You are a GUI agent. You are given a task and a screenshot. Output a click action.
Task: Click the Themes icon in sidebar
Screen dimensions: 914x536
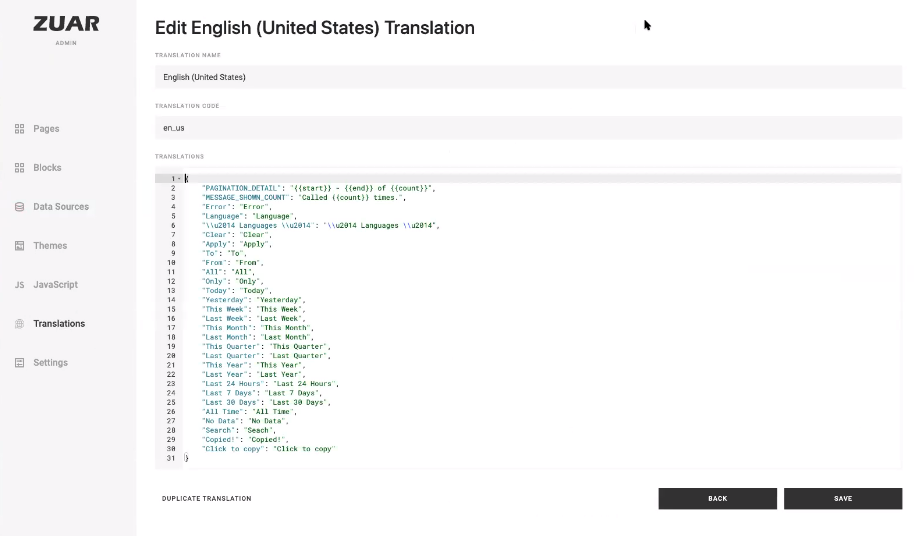(19, 246)
